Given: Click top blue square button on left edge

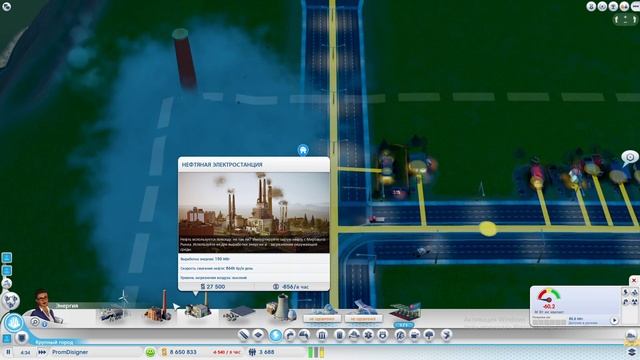Looking at the screenshot, I should [7, 258].
